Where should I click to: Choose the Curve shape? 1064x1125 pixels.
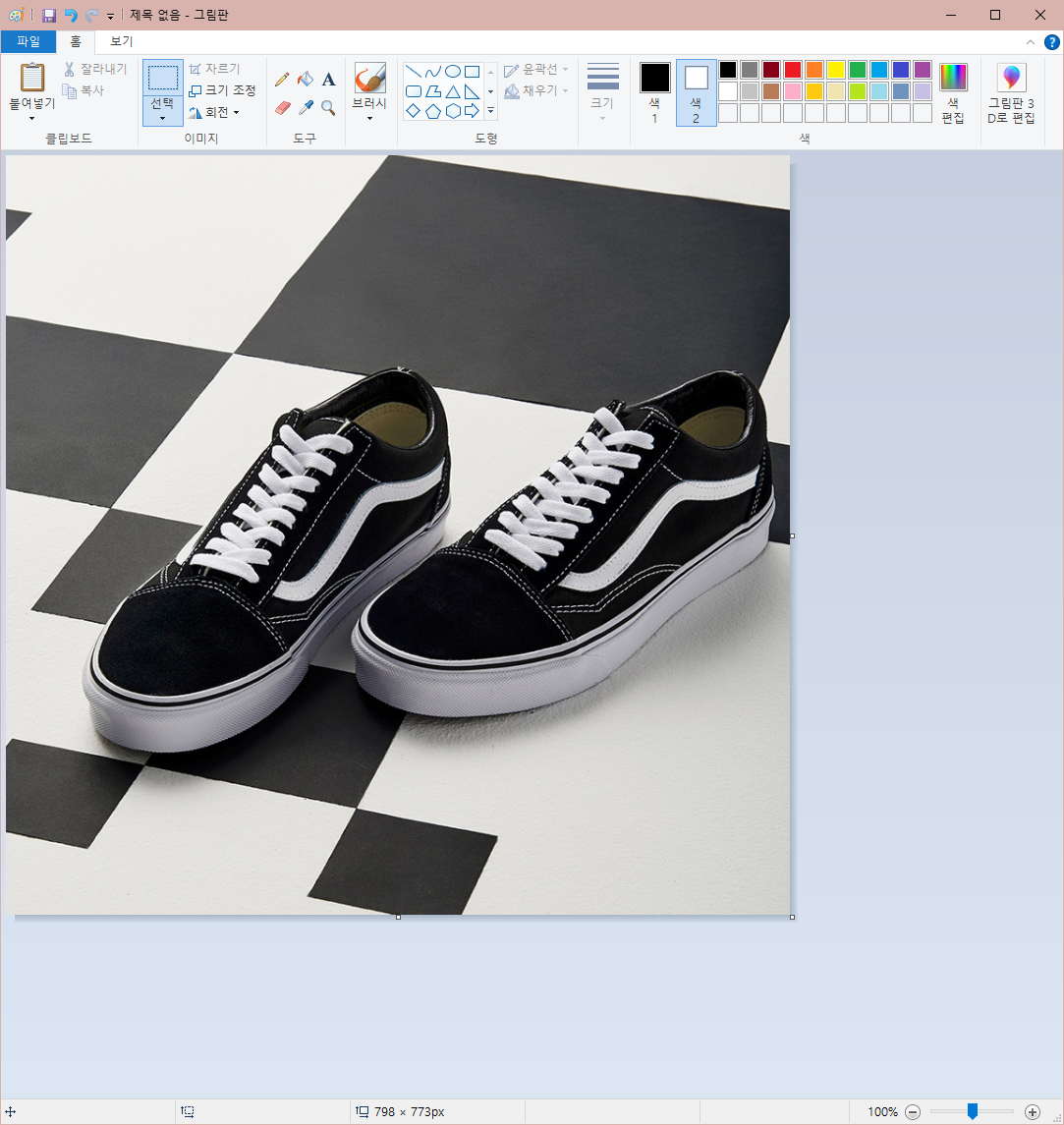(x=432, y=71)
